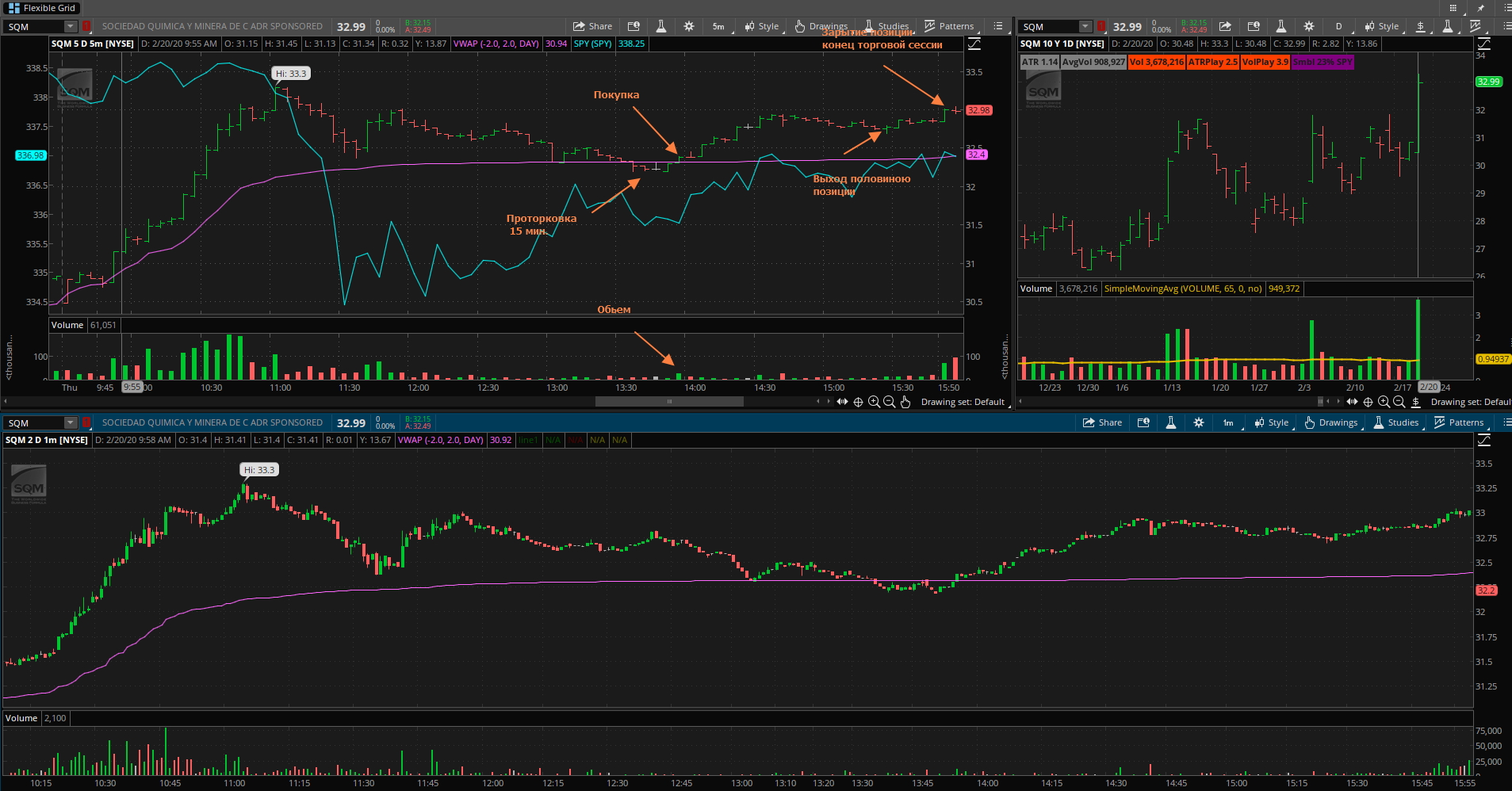
Task: Open Drawing set: Default below 5m chart
Action: [963, 402]
